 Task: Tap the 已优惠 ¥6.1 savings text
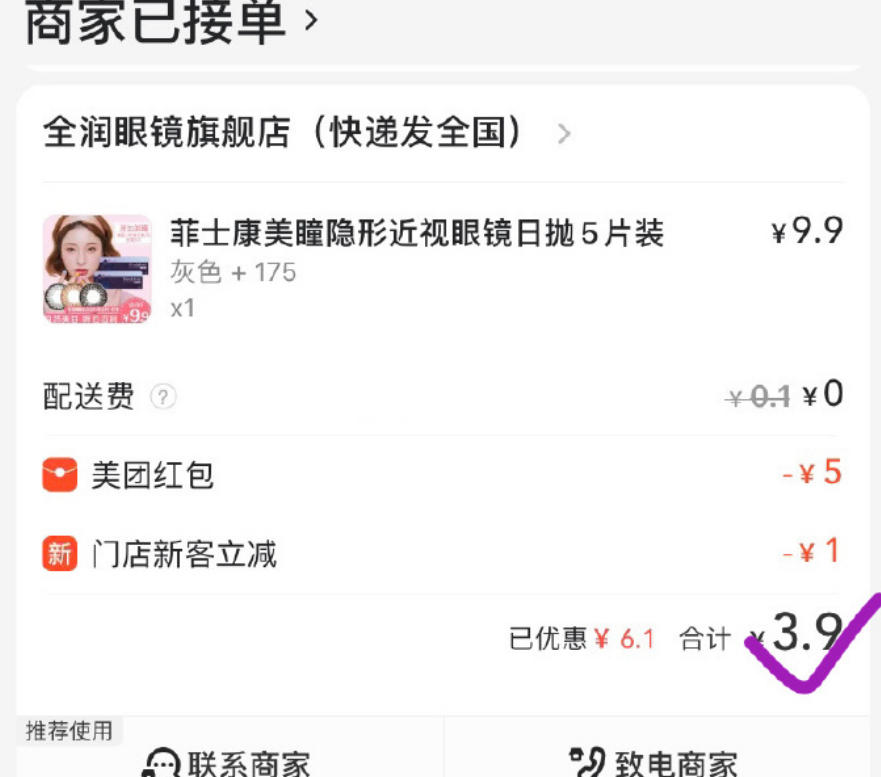click(x=582, y=639)
